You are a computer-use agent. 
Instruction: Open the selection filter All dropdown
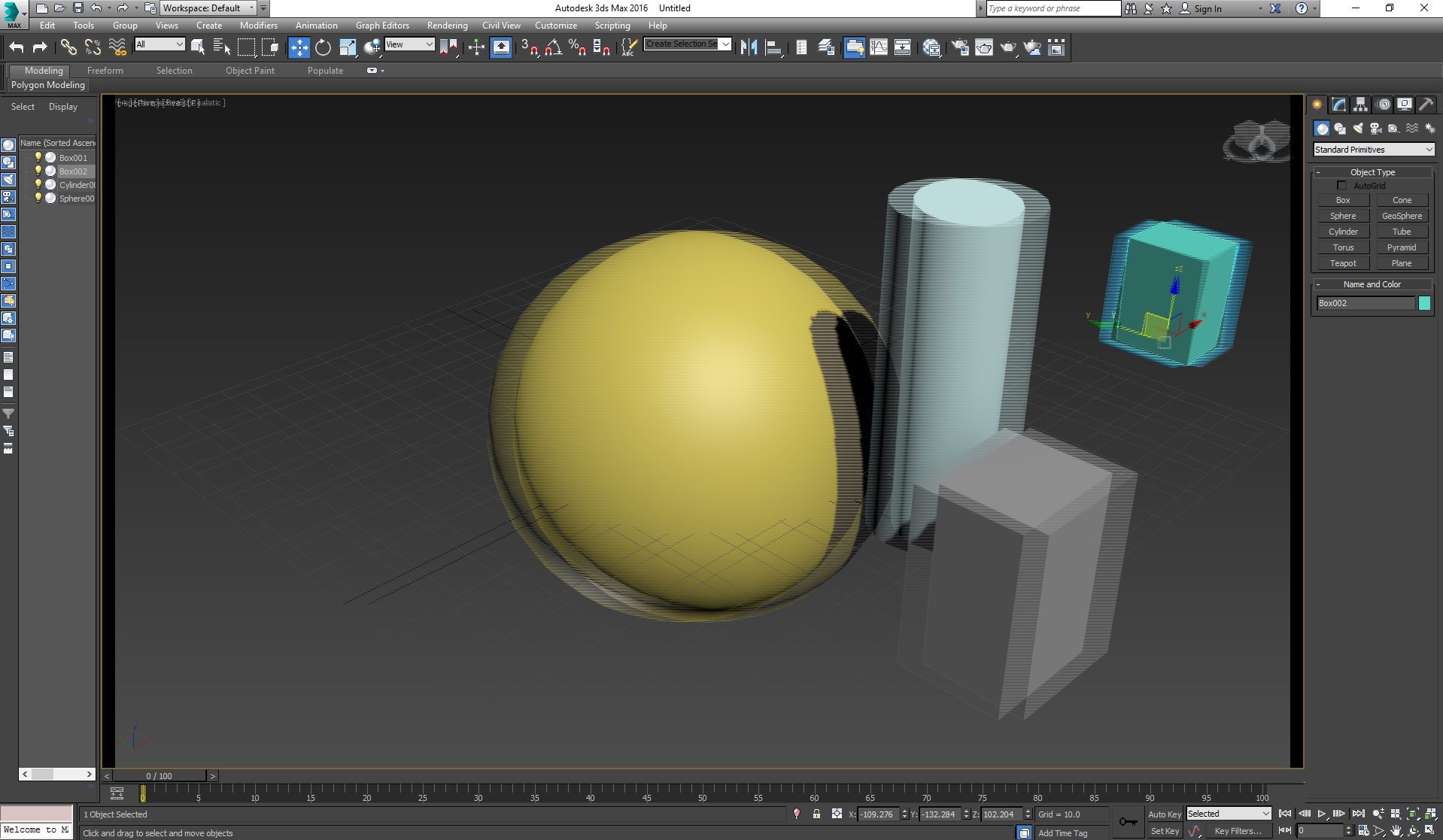pos(159,44)
